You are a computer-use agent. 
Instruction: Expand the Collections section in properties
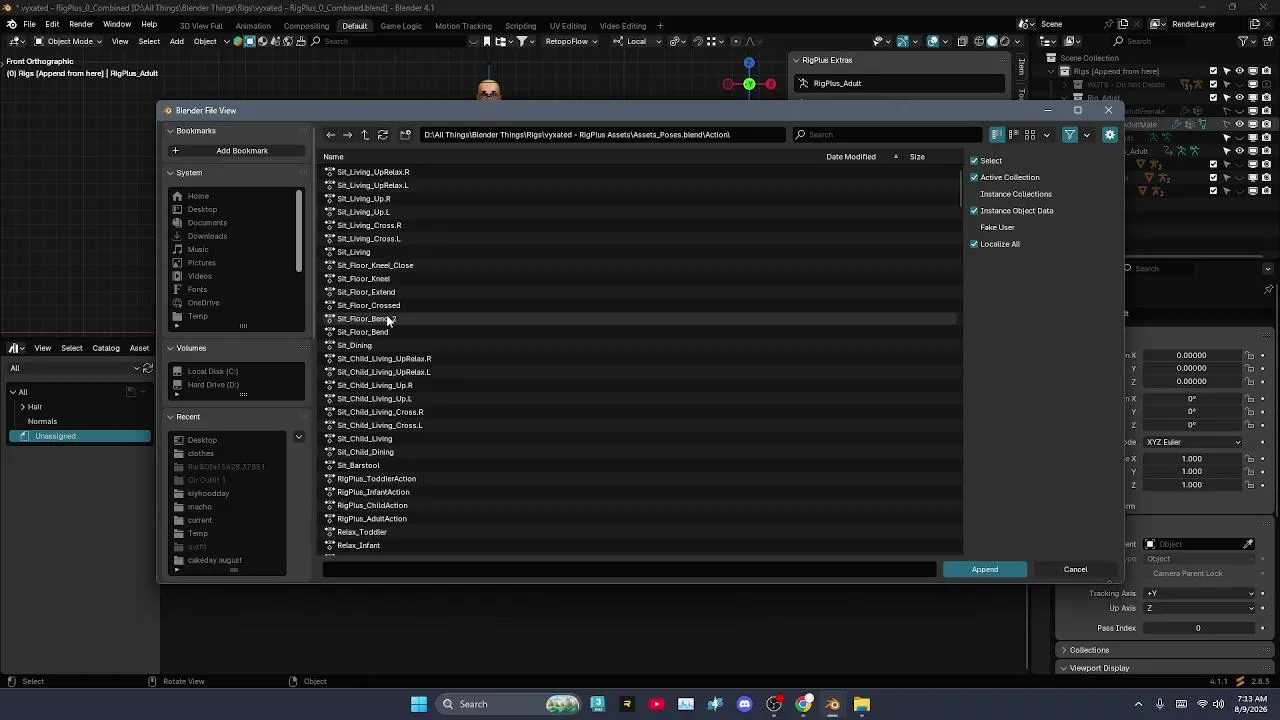coord(1064,650)
